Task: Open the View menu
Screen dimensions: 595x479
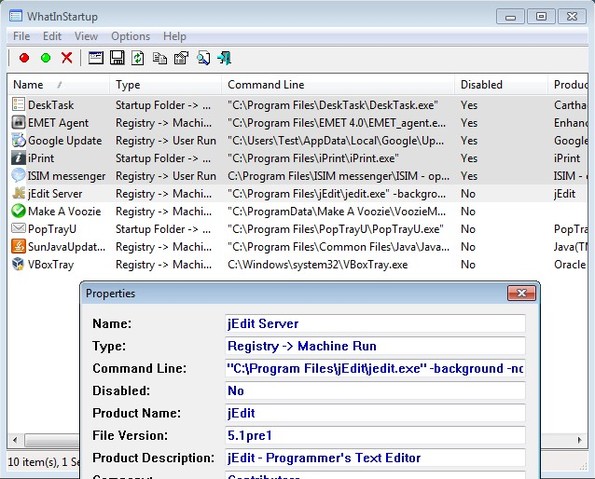Action: (x=86, y=36)
